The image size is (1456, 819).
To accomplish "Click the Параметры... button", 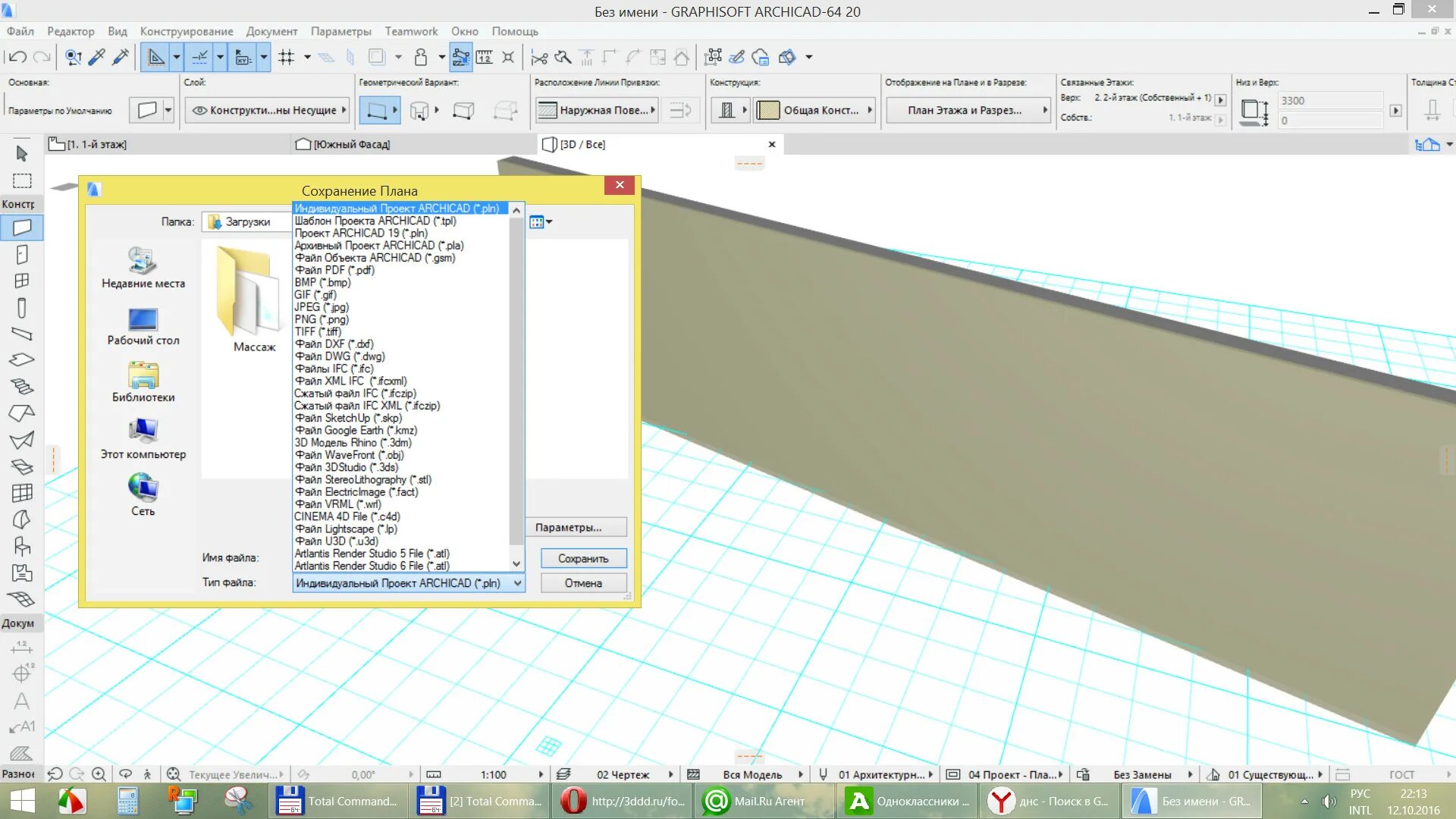I will 576,527.
